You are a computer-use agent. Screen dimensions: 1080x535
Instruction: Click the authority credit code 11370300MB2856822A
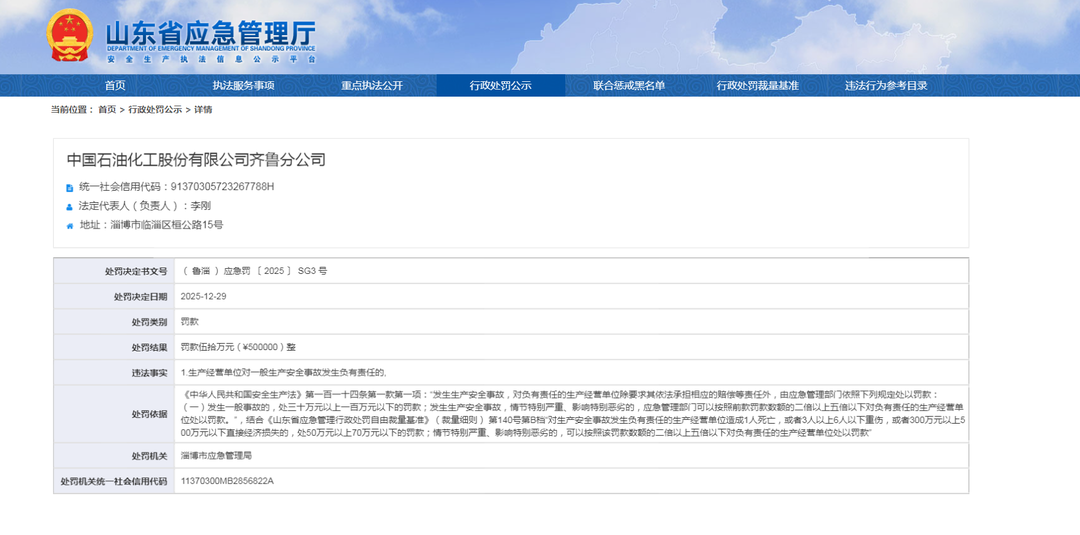(x=227, y=481)
